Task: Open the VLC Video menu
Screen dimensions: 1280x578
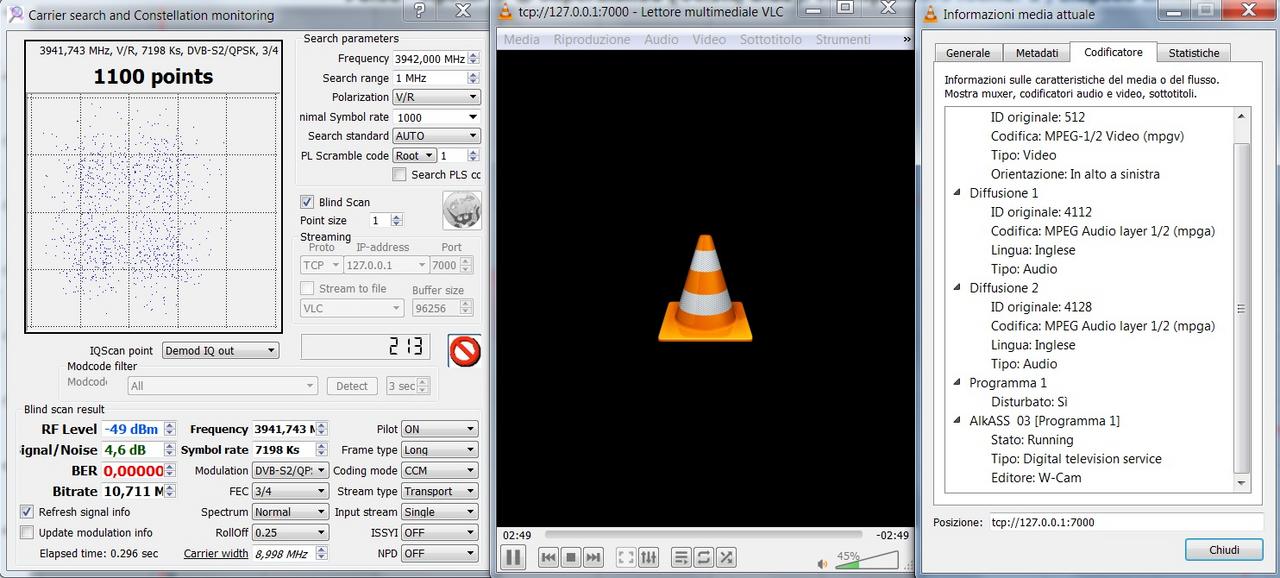Action: click(709, 39)
